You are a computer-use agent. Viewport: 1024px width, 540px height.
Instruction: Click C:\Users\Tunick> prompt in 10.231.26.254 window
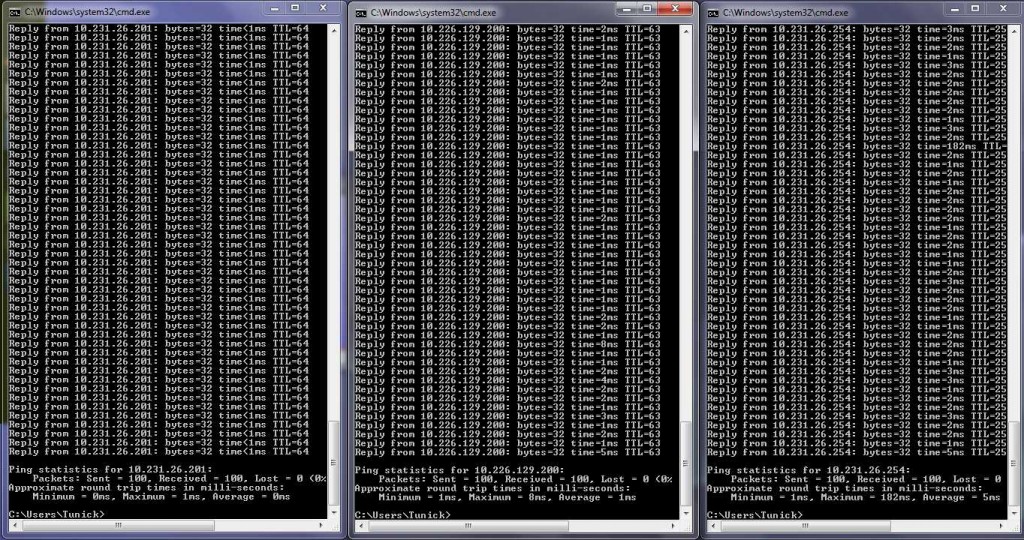(x=755, y=515)
